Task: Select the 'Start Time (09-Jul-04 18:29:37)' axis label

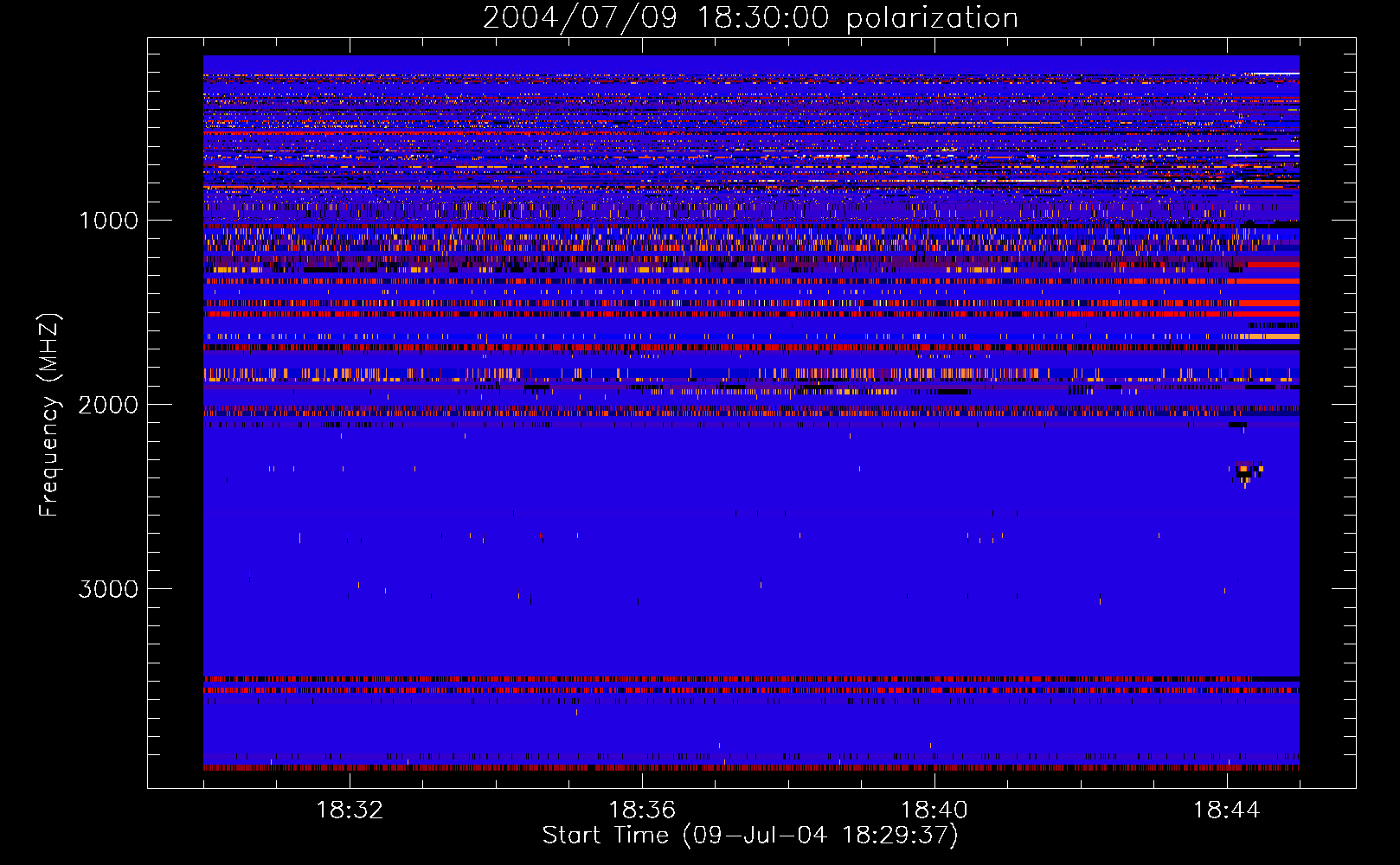Action: pyautogui.click(x=750, y=836)
